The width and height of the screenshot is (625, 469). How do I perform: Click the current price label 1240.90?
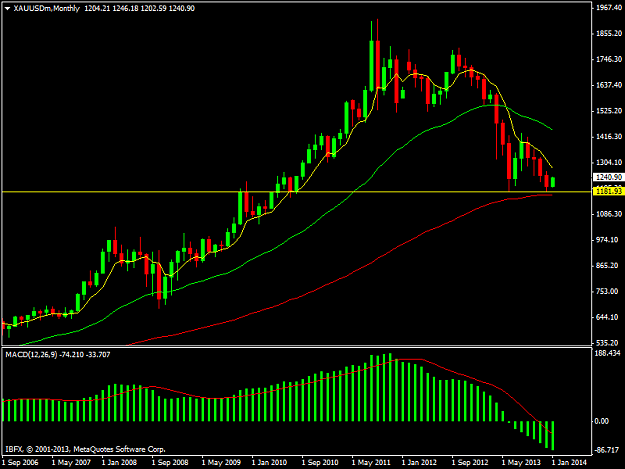click(609, 177)
